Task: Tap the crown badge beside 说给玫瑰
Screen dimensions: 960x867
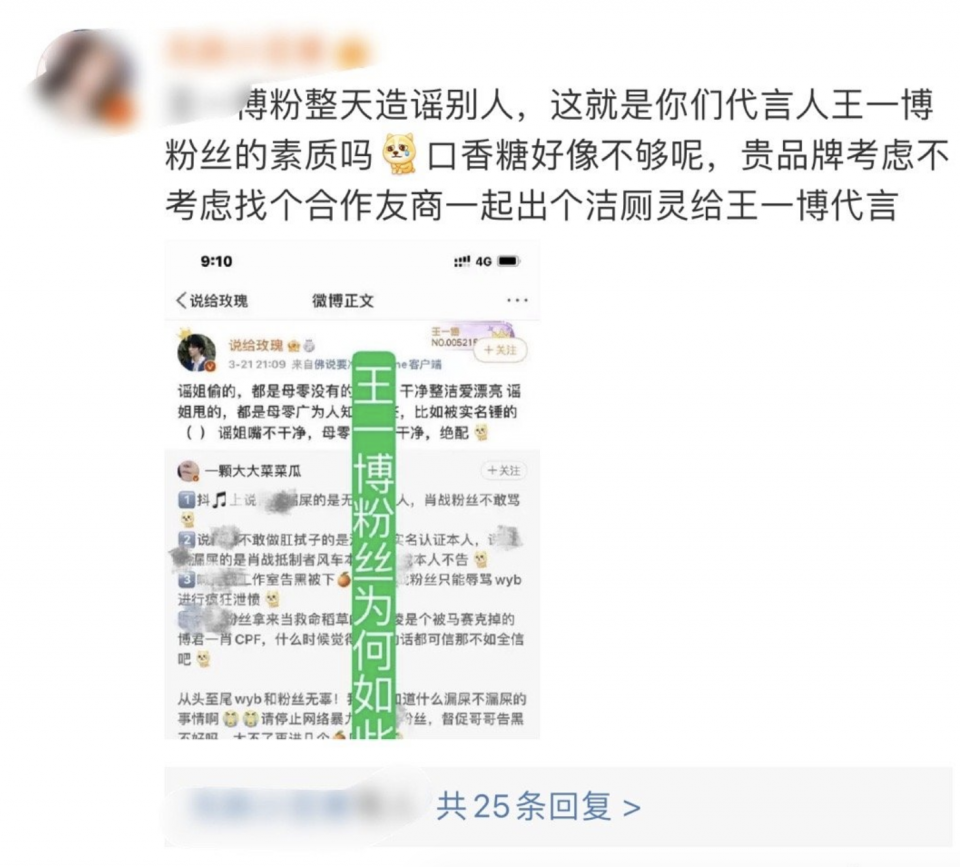Action: pos(293,346)
